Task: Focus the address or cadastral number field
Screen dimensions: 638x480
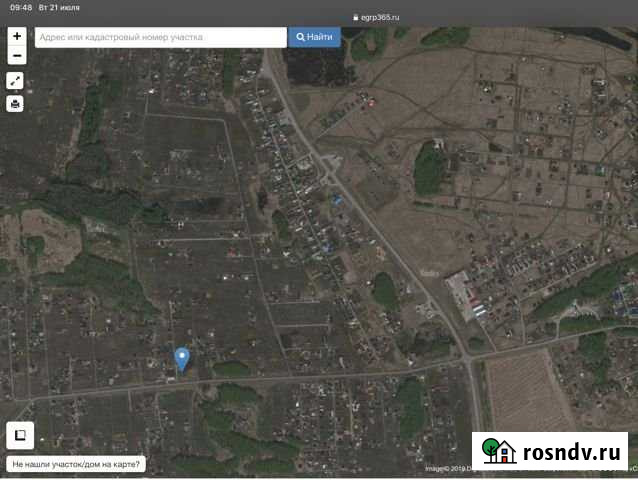Action: coord(160,37)
